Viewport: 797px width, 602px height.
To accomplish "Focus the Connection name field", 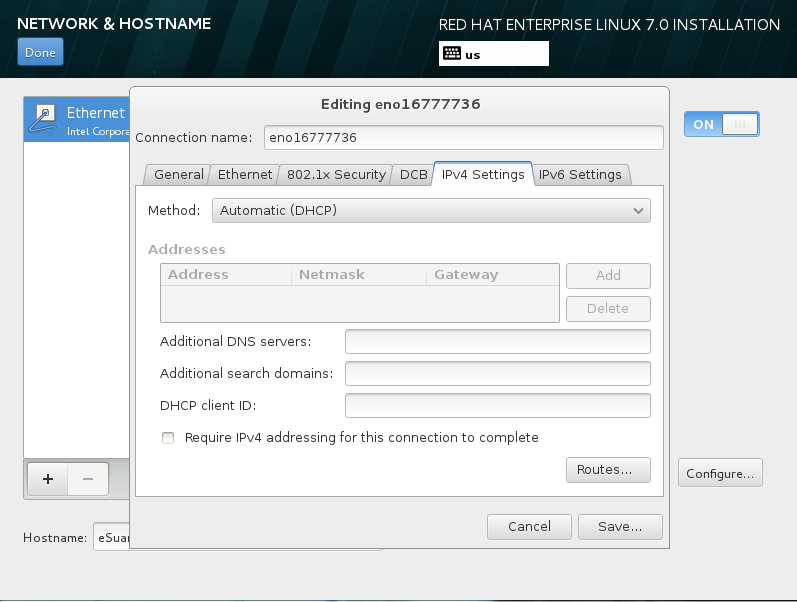I will tap(463, 137).
